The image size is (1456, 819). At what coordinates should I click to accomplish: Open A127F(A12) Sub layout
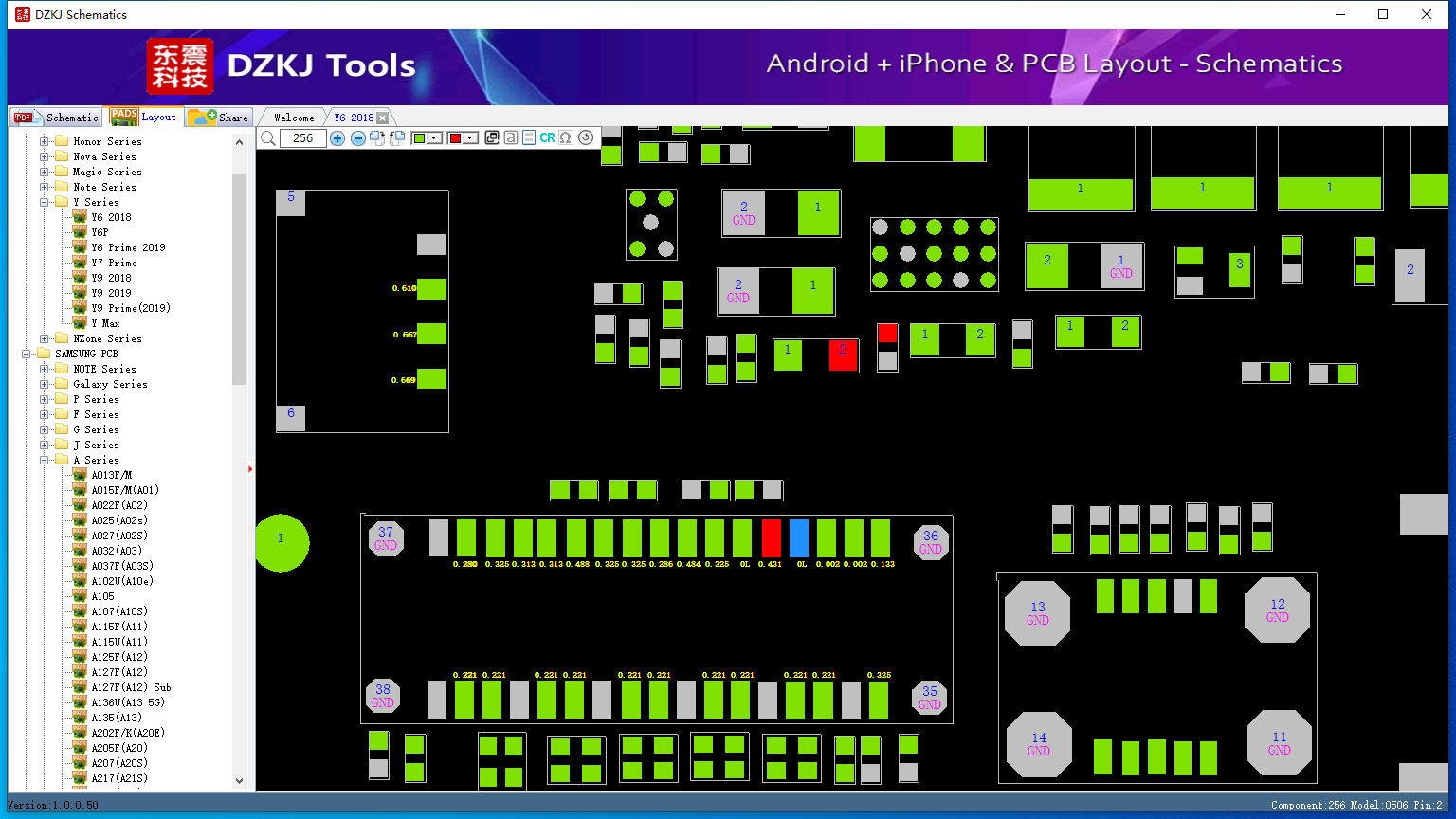point(131,687)
